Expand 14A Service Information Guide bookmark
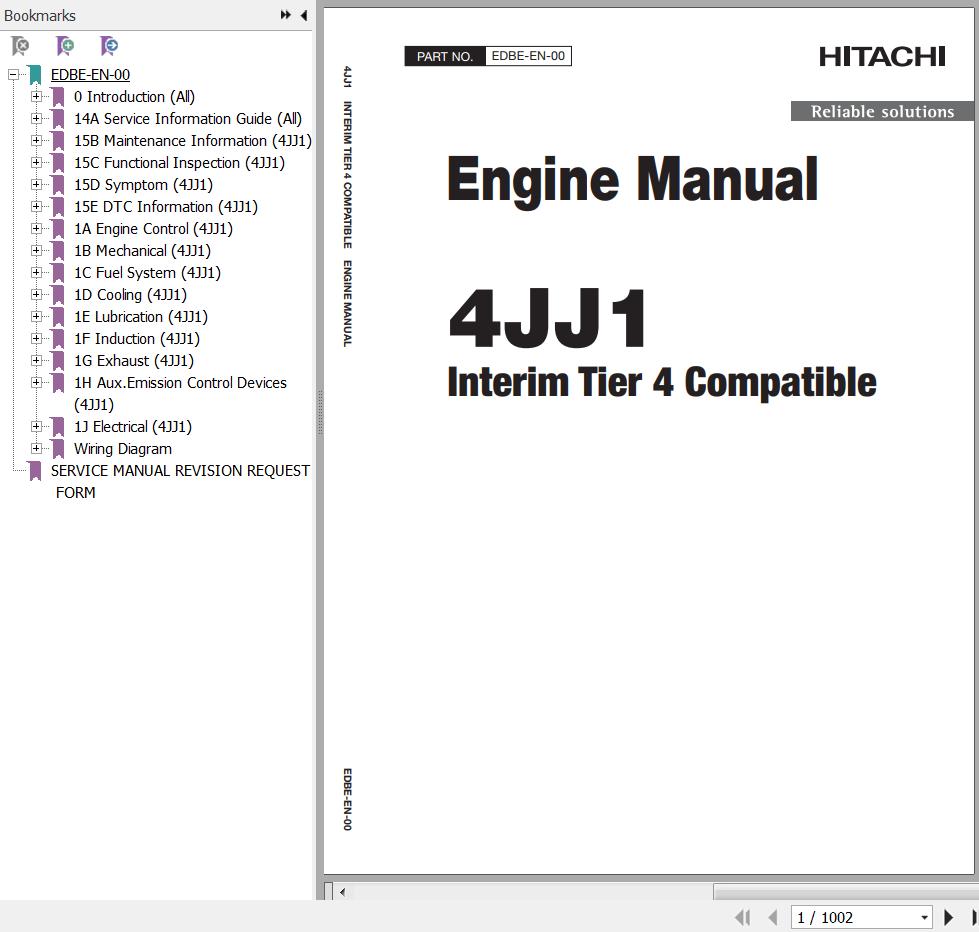 (36, 119)
